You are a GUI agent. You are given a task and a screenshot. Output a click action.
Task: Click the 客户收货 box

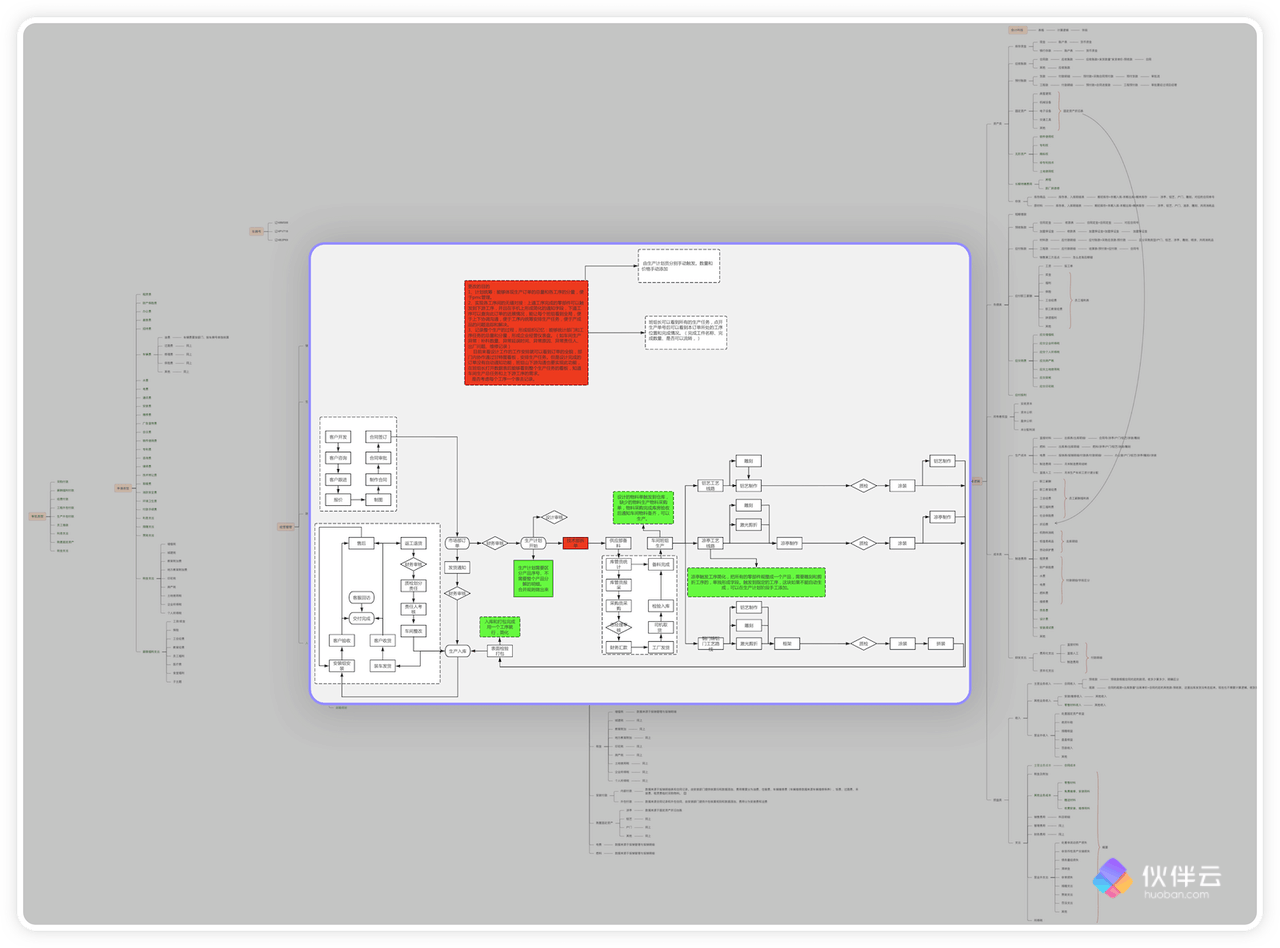click(x=382, y=640)
